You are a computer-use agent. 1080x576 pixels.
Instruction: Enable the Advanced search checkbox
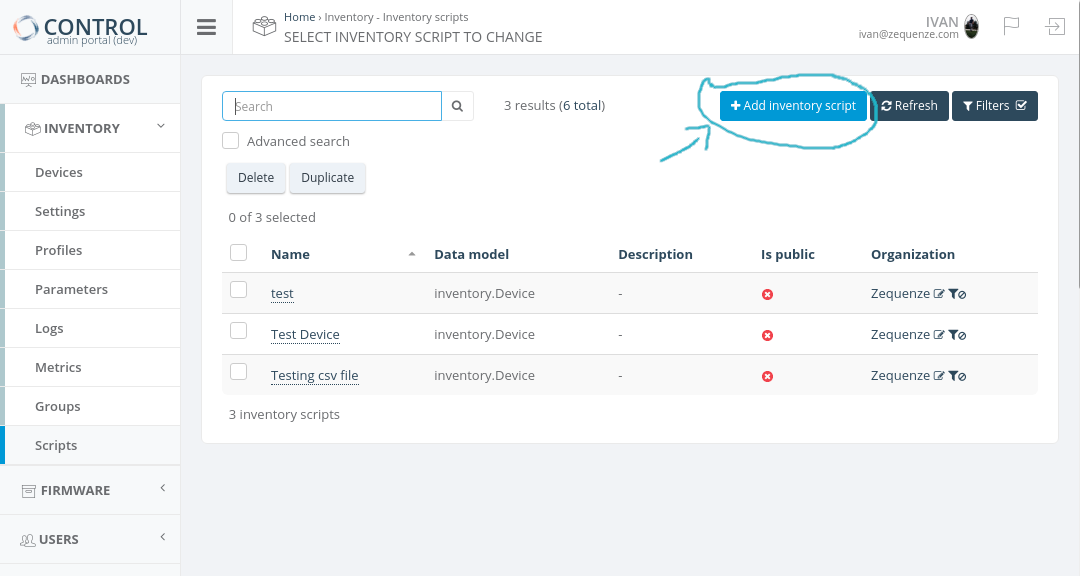pyautogui.click(x=231, y=141)
